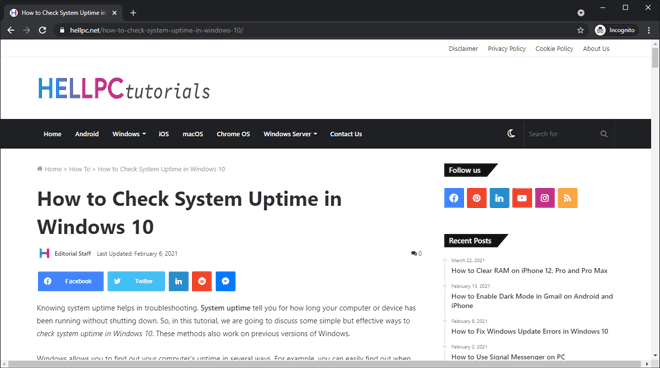Jump to comments via comment count icon
This screenshot has width=660, height=368.
416,253
